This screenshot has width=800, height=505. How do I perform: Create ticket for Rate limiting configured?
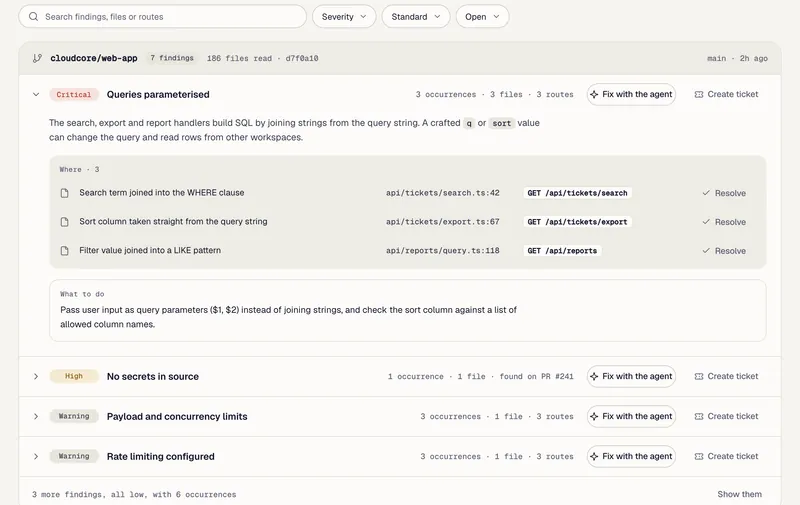click(727, 456)
